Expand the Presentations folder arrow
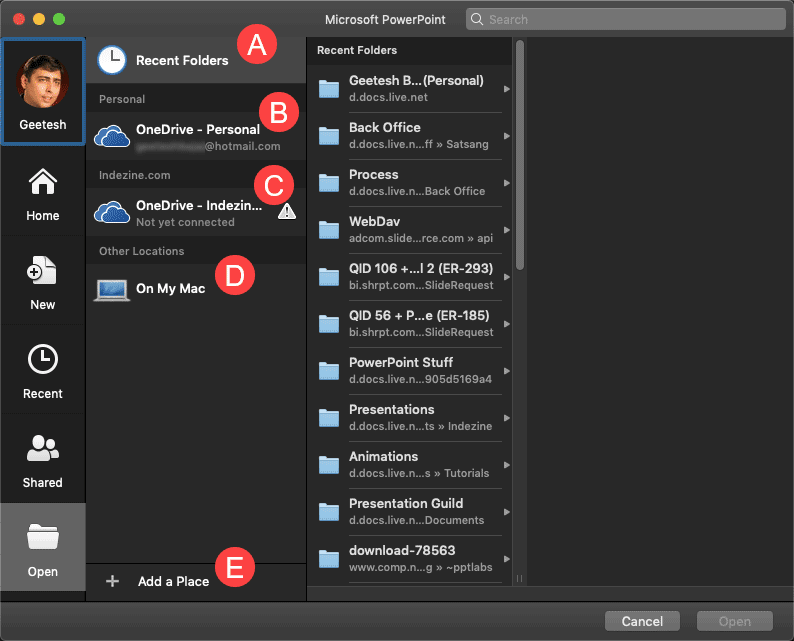Image resolution: width=794 pixels, height=641 pixels. point(506,418)
